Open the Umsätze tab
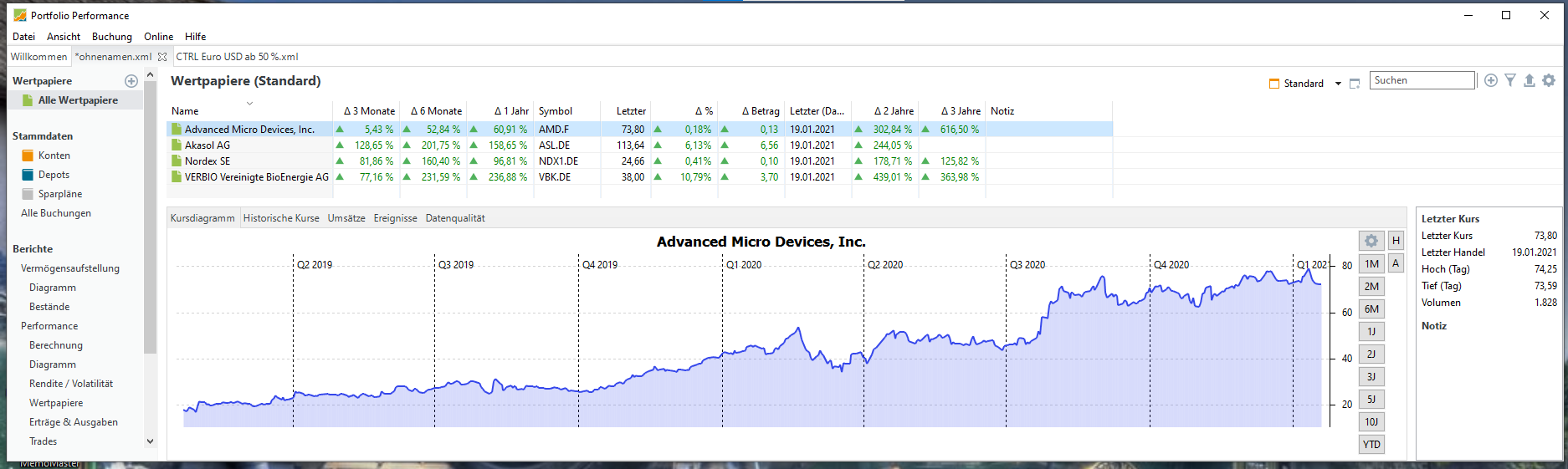The image size is (1568, 469). coord(346,218)
